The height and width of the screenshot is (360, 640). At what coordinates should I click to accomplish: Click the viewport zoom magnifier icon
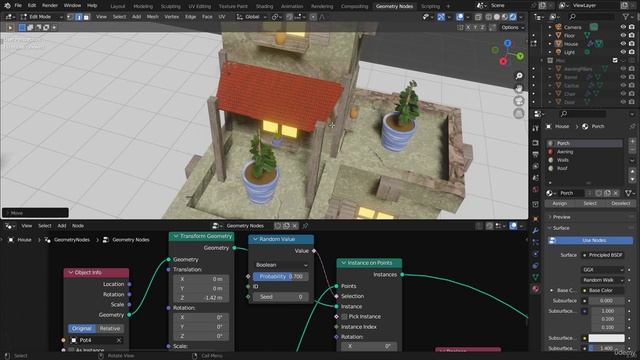519,76
